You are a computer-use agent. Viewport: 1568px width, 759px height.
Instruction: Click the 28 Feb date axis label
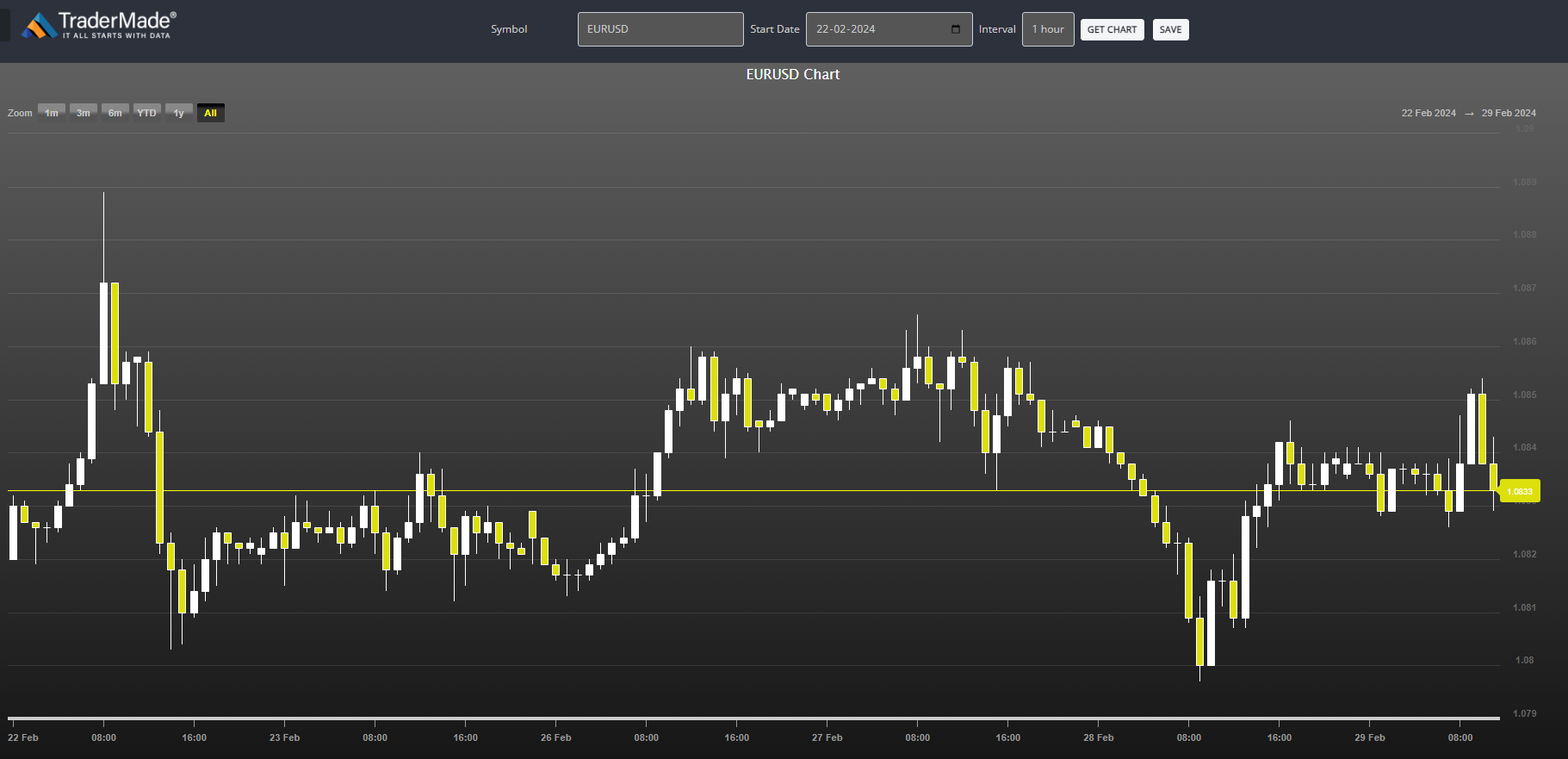(x=1099, y=737)
